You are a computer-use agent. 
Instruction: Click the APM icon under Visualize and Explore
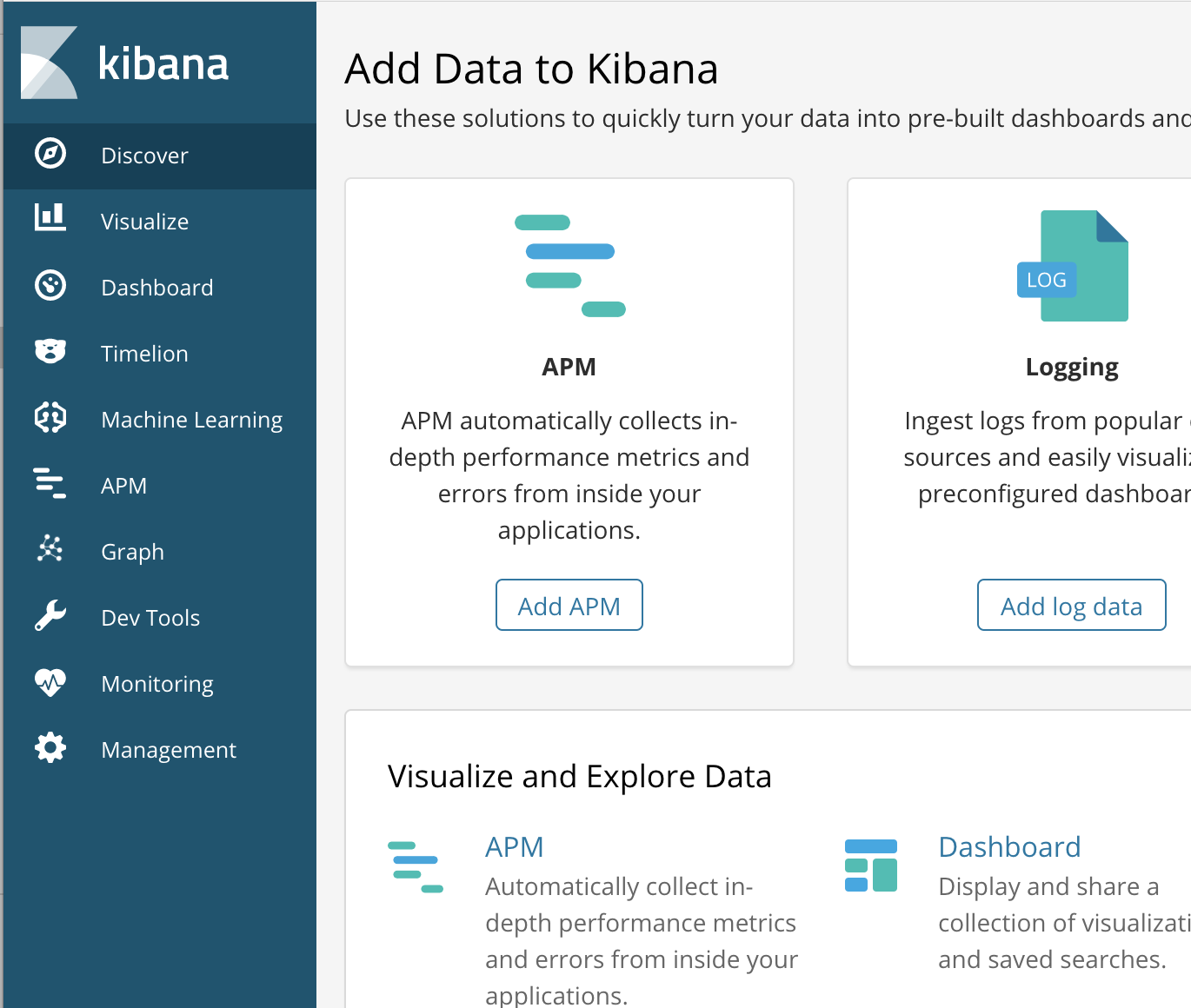coord(416,866)
